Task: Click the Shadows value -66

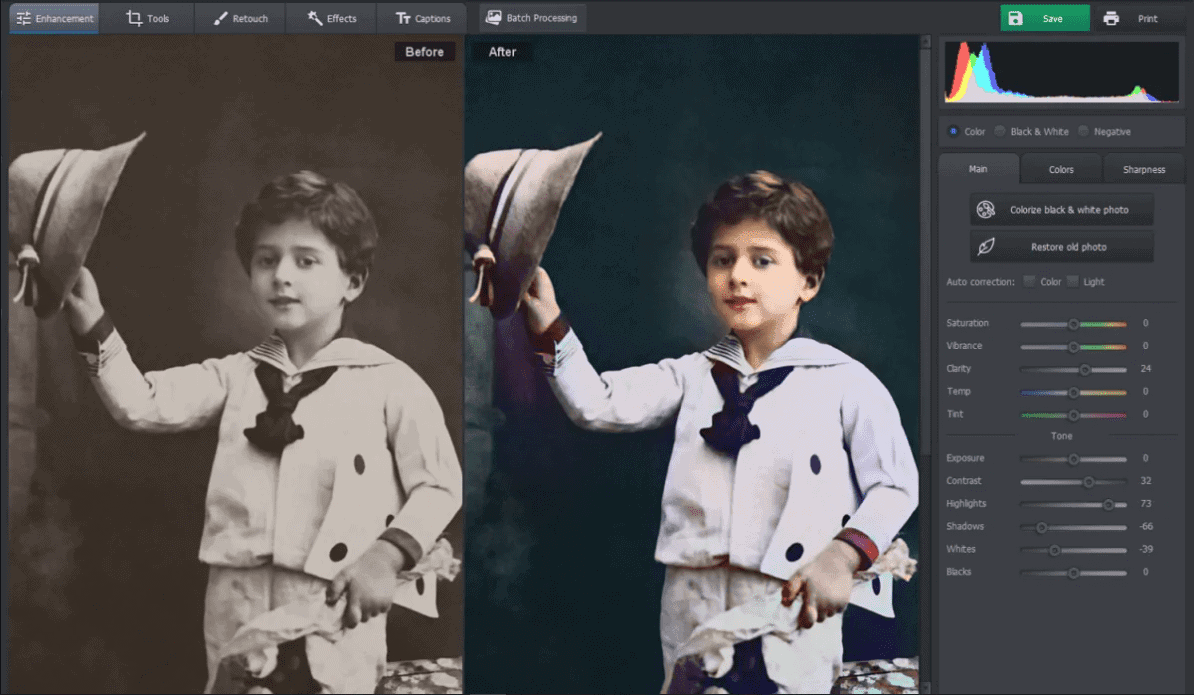Action: click(x=1146, y=526)
